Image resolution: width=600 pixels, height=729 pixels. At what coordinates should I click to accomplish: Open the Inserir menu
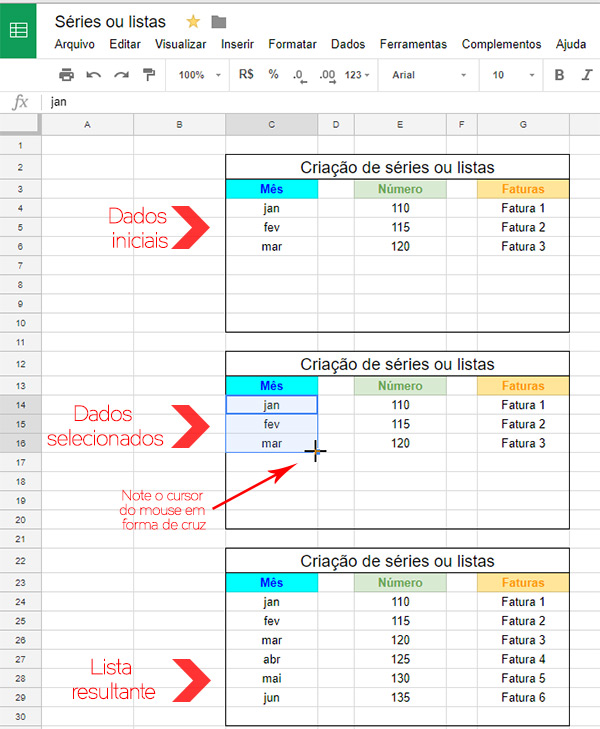(x=237, y=44)
